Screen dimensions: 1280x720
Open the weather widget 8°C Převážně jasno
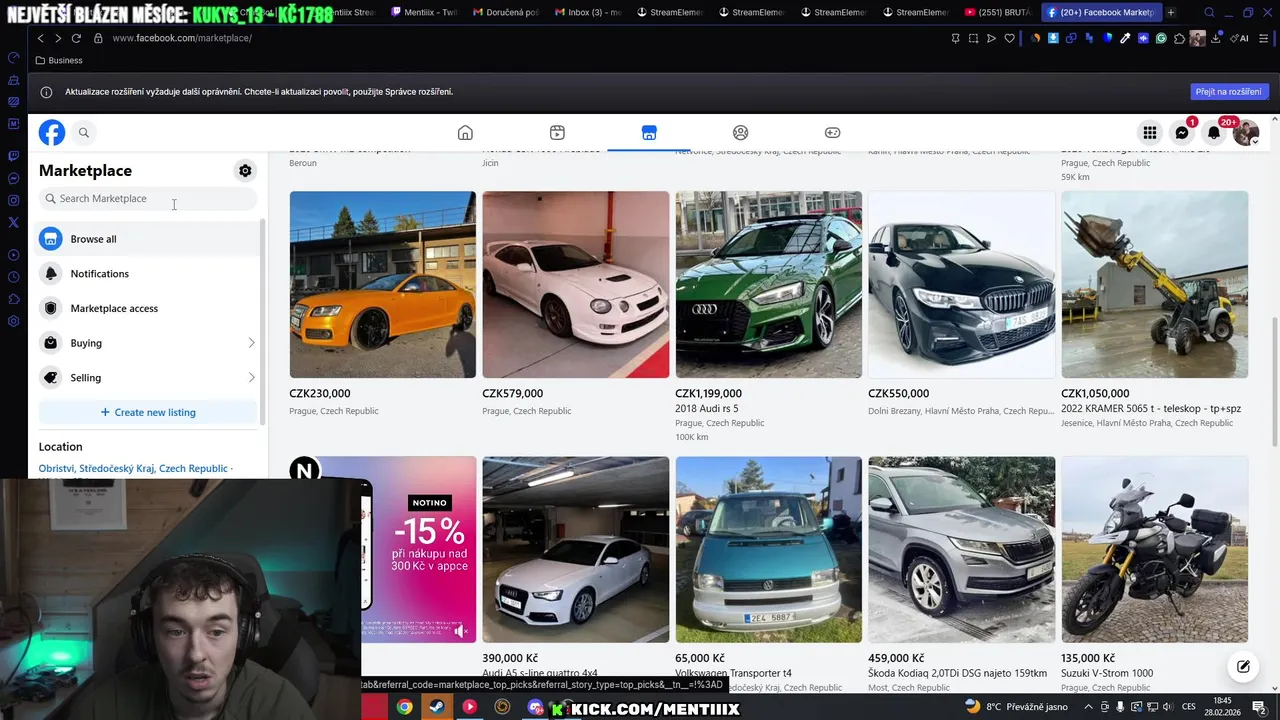[1016, 707]
